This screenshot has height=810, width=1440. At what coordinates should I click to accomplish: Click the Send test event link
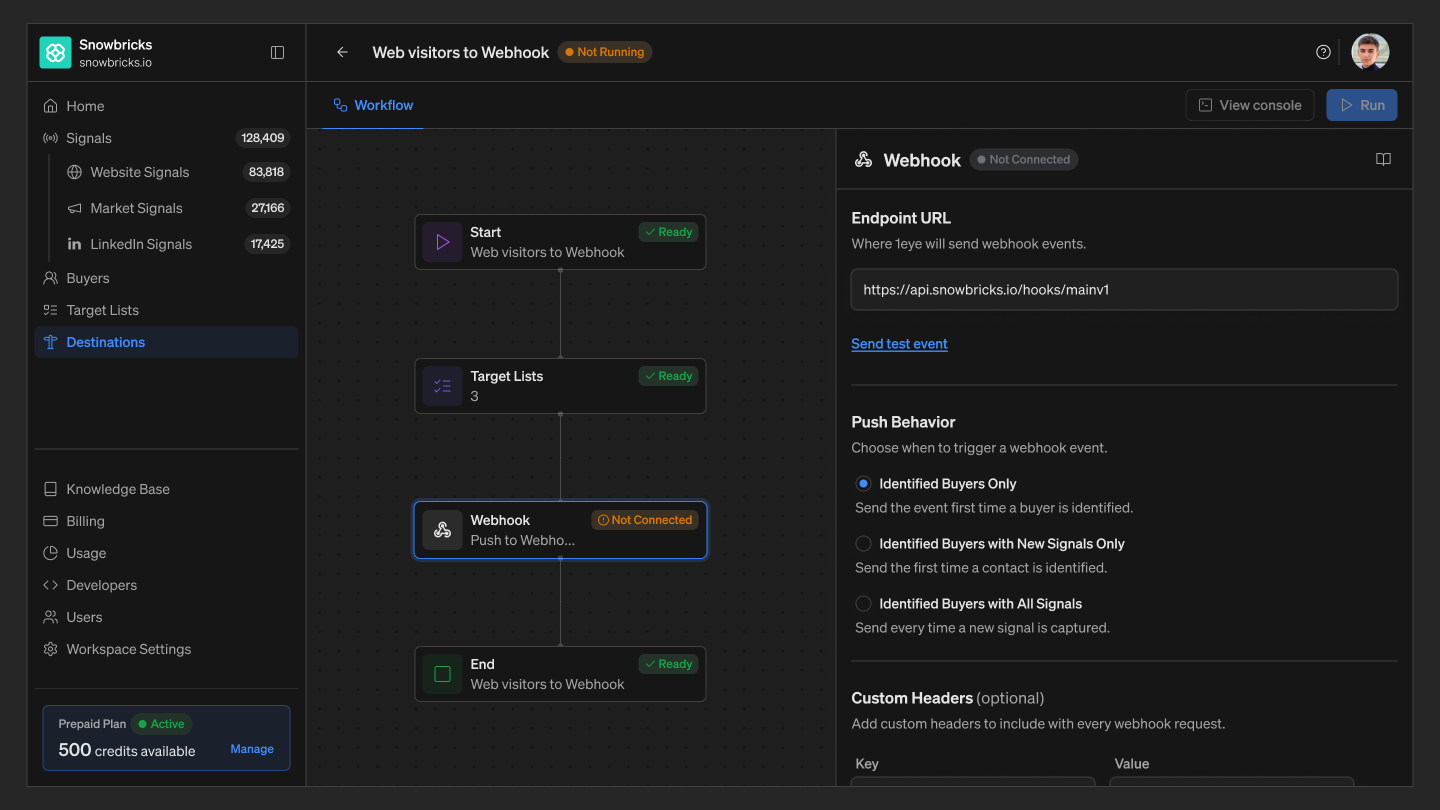pos(899,344)
